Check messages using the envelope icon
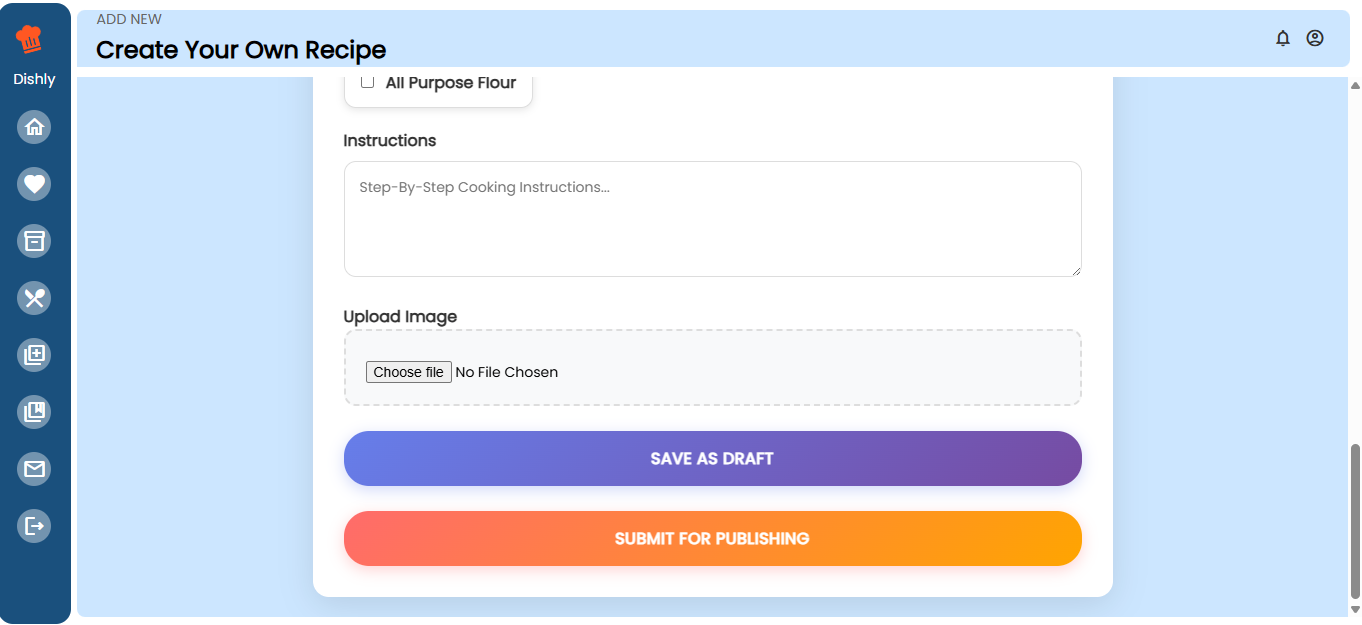1362x625 pixels. coord(34,468)
